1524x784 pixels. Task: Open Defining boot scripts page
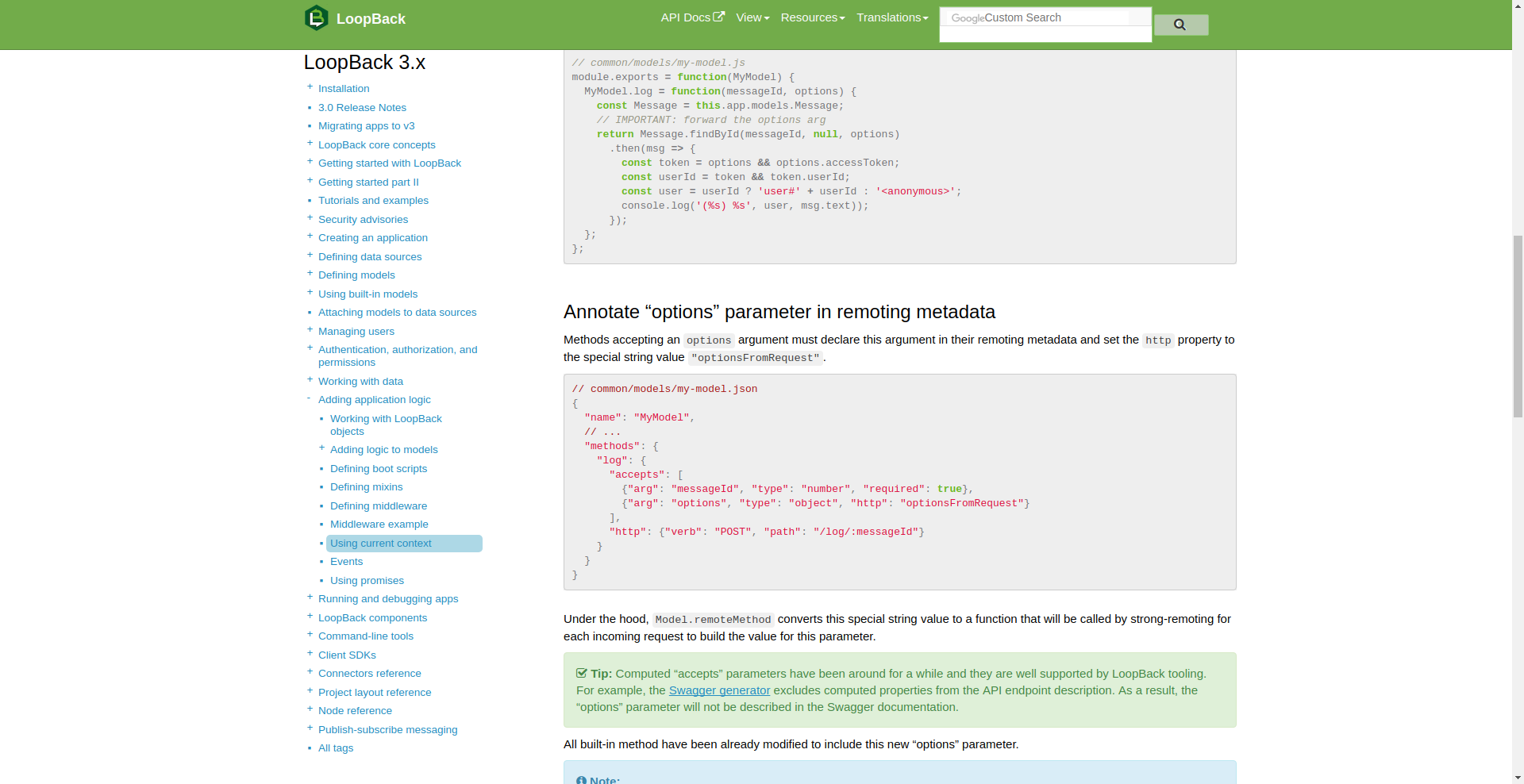379,468
